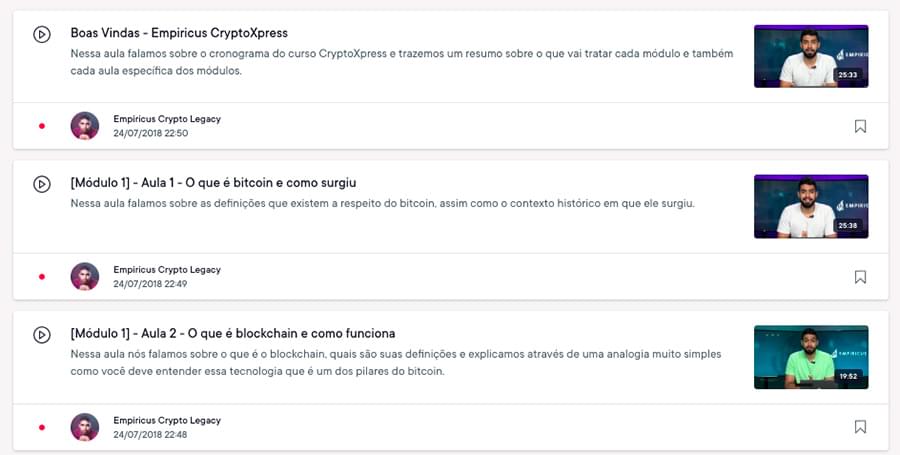Open Boas Vindas video thumbnail (25:33)
The height and width of the screenshot is (455, 900).
point(810,56)
